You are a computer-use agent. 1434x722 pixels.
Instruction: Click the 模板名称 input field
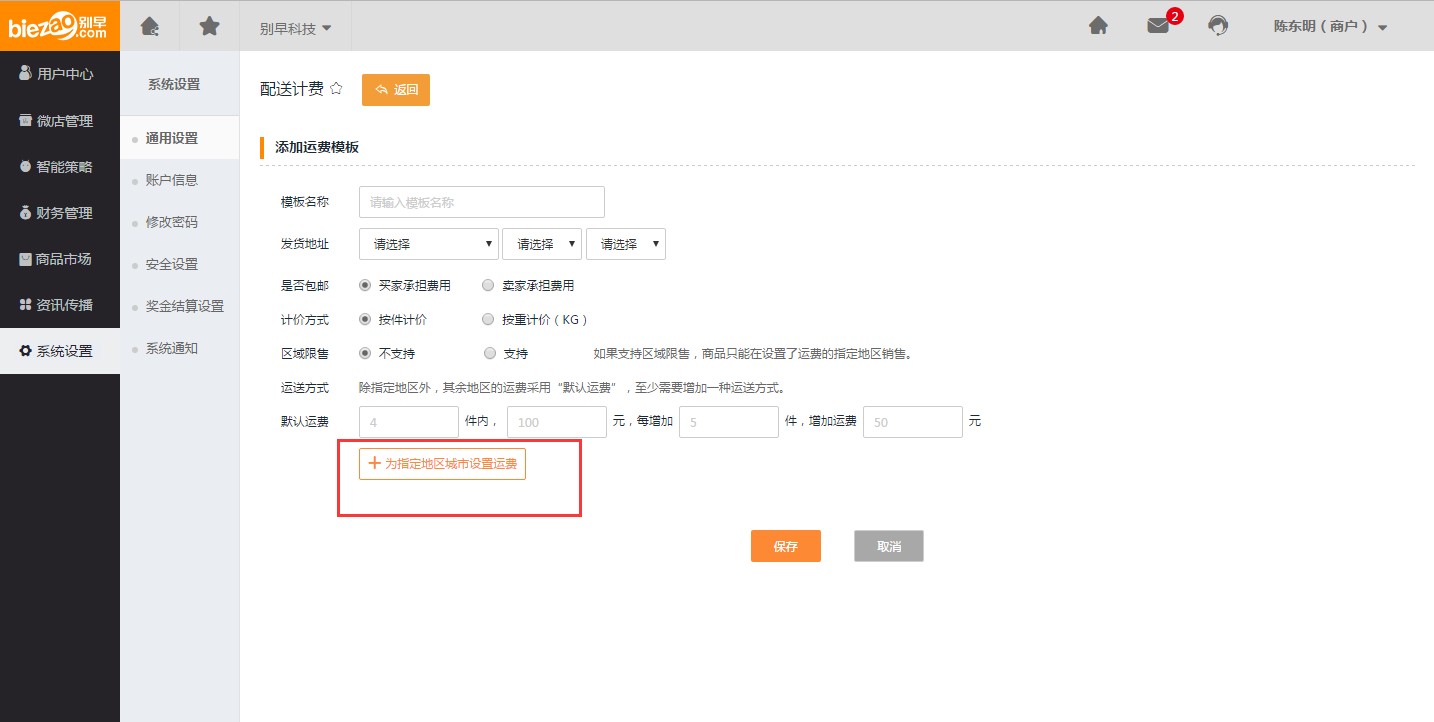(x=481, y=202)
